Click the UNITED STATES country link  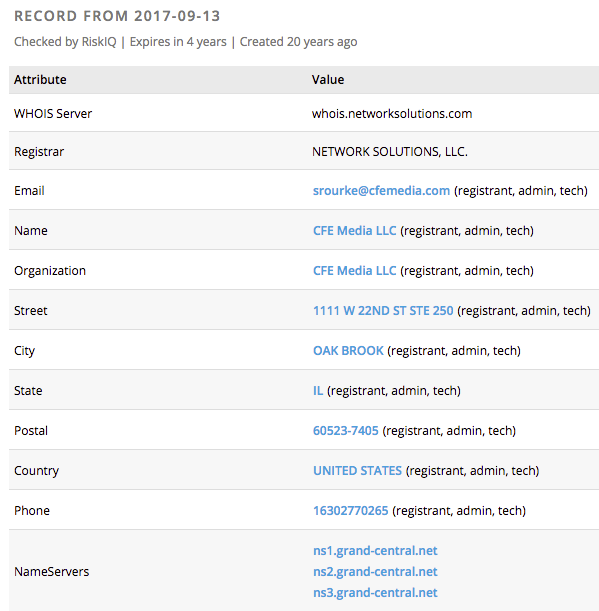(357, 471)
